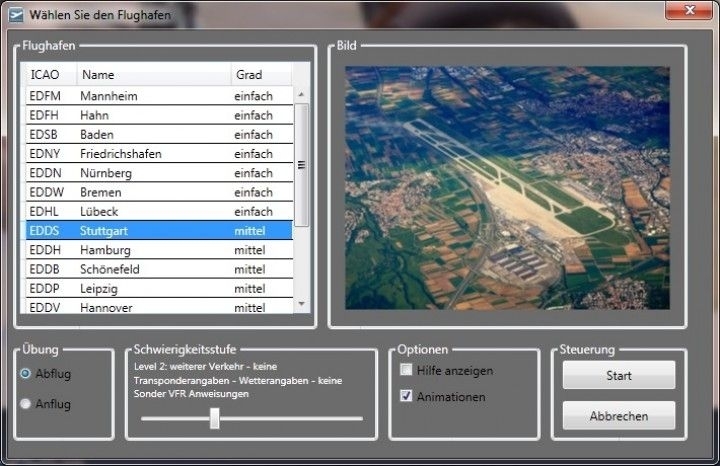
Task: Enable the Hilfe anzeigen checkbox
Action: 406,370
